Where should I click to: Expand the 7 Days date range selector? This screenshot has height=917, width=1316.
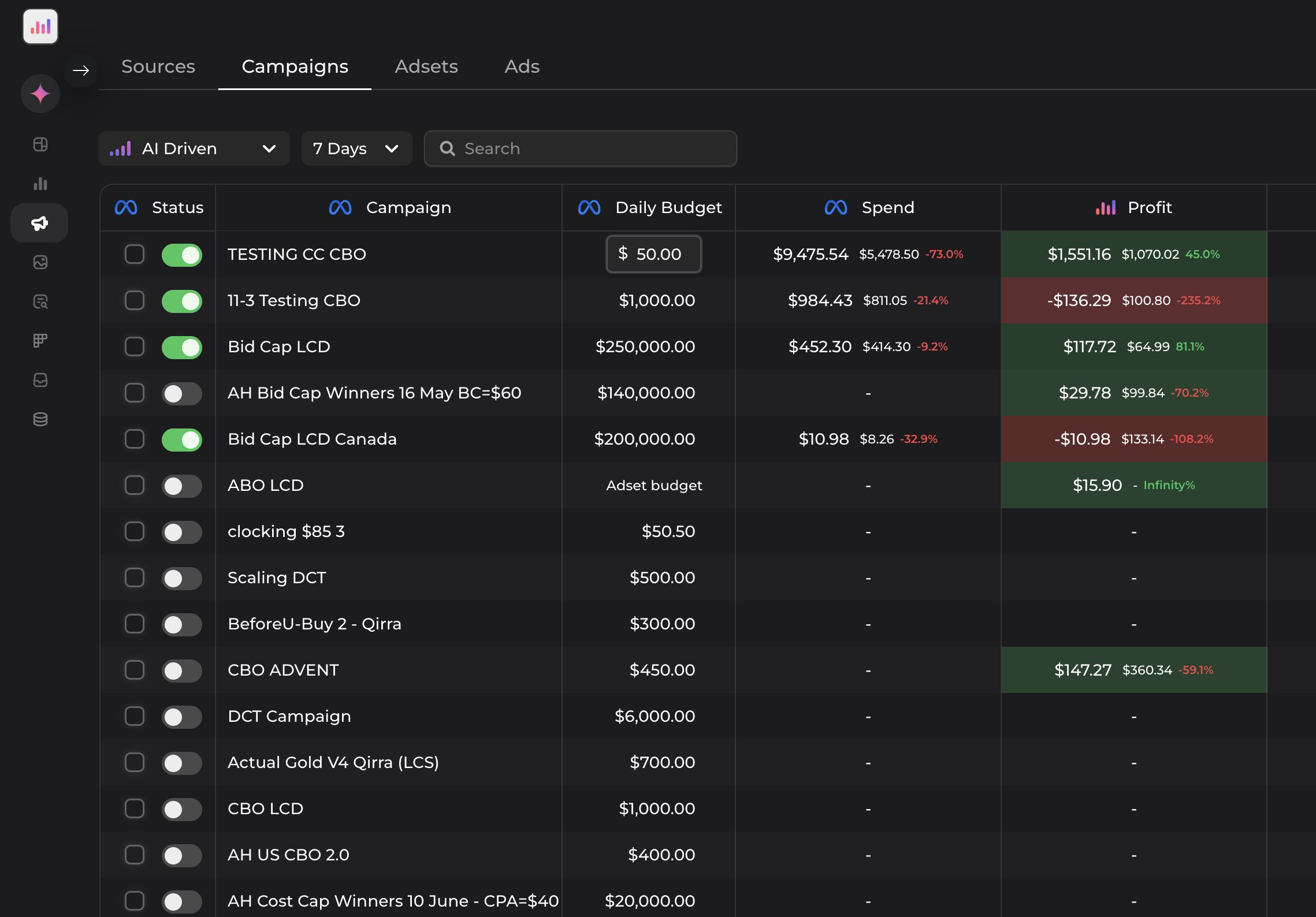356,148
